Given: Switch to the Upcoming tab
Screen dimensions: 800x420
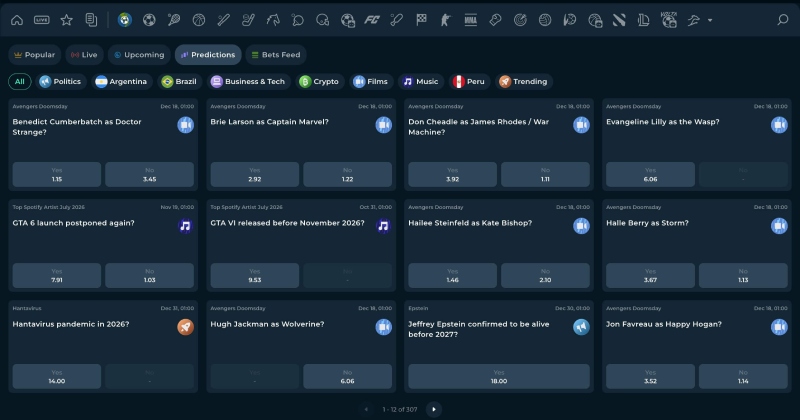Looking at the screenshot, I should [139, 55].
